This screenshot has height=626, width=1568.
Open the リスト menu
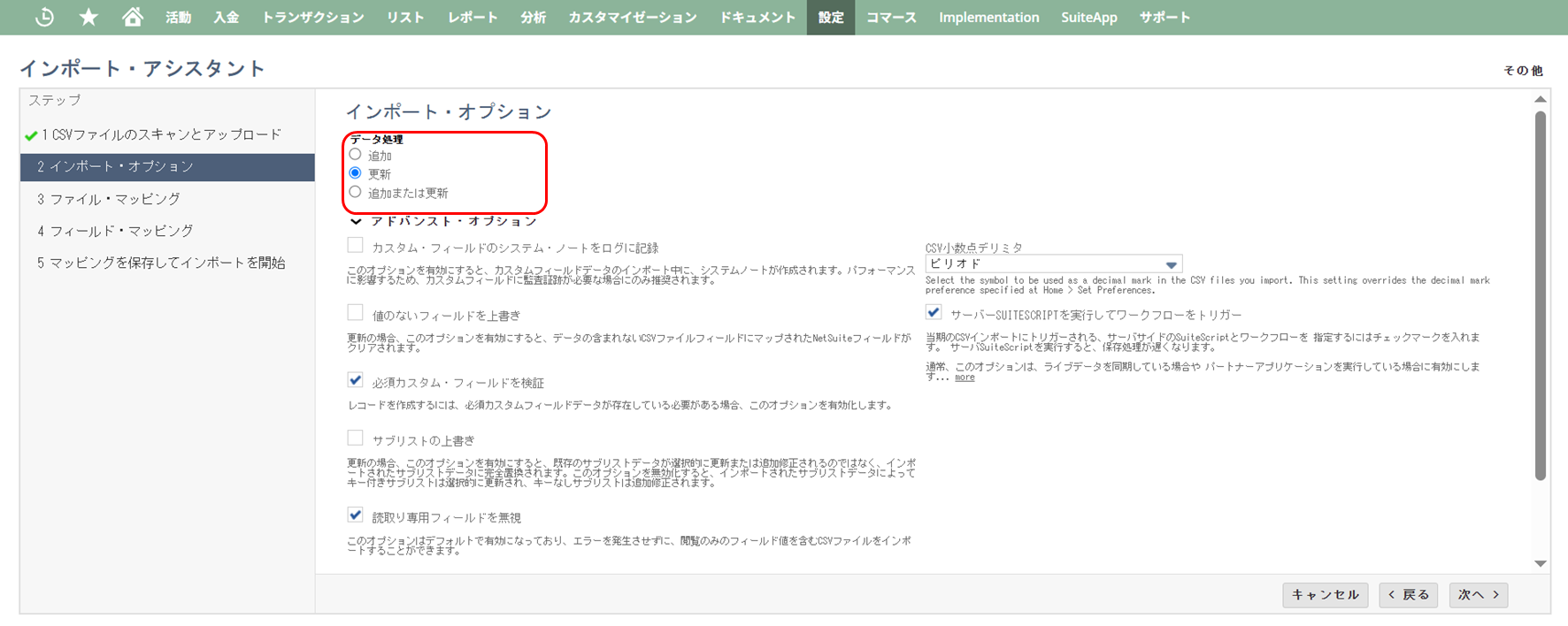404,17
